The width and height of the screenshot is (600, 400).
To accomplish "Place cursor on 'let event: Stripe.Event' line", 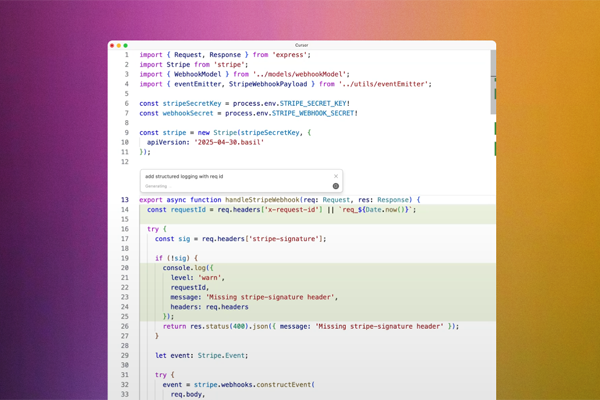I will pyautogui.click(x=200, y=355).
